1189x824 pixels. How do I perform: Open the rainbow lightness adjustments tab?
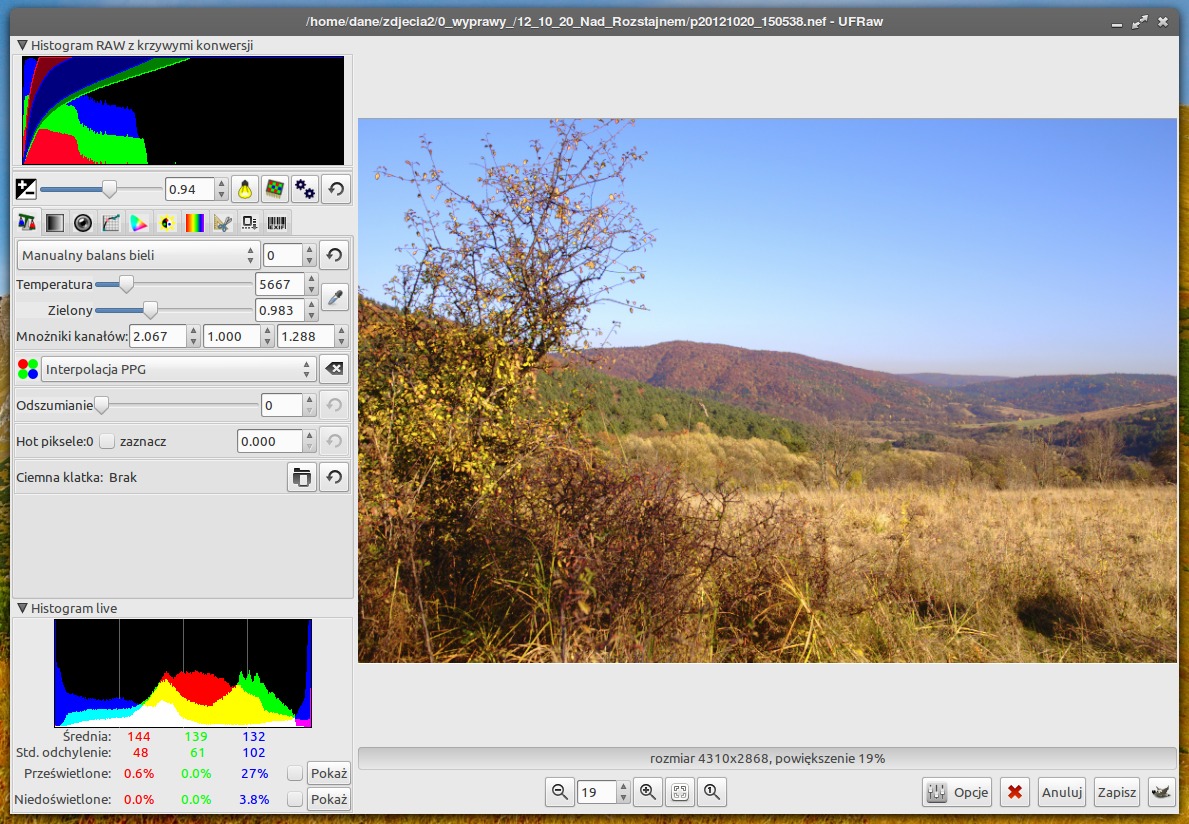click(195, 222)
